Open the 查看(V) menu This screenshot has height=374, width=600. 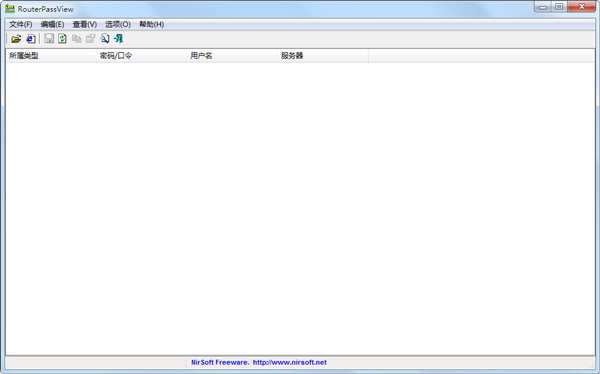85,24
